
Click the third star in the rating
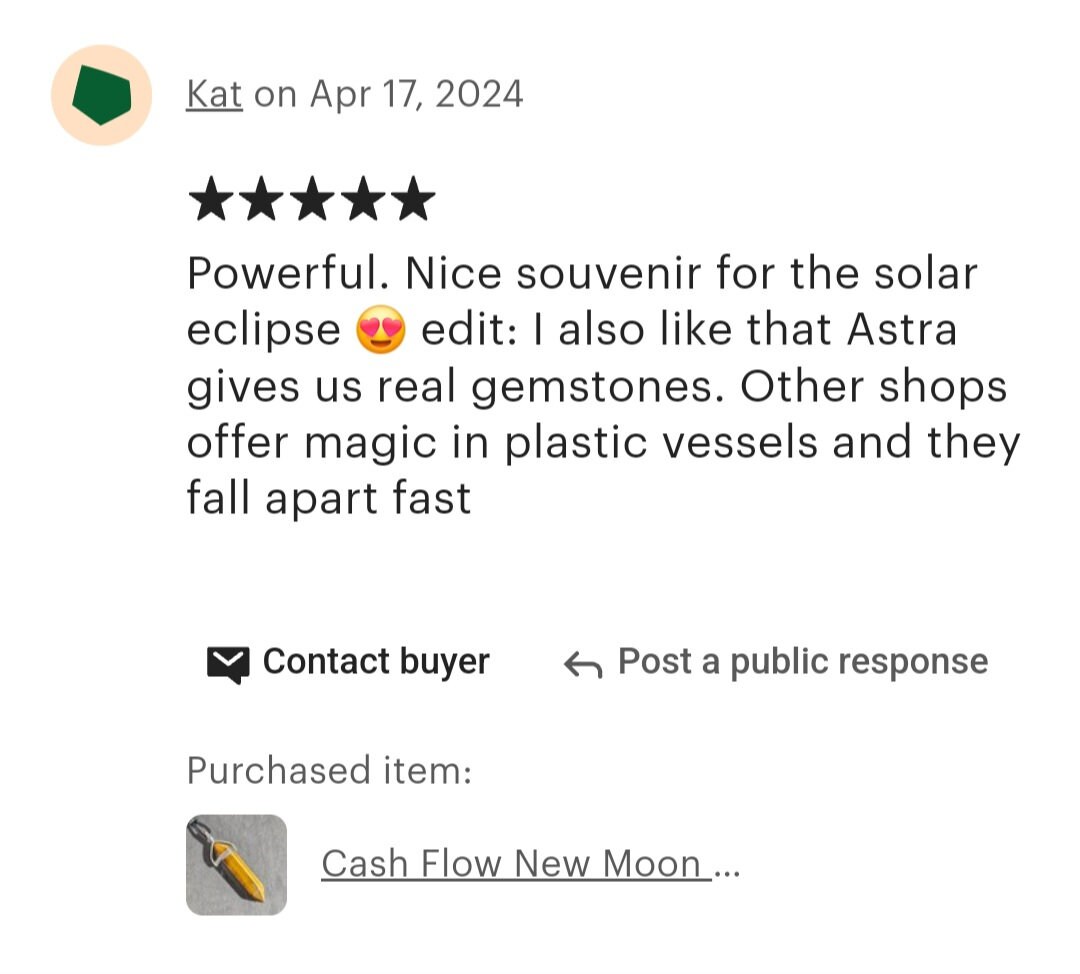tap(312, 198)
